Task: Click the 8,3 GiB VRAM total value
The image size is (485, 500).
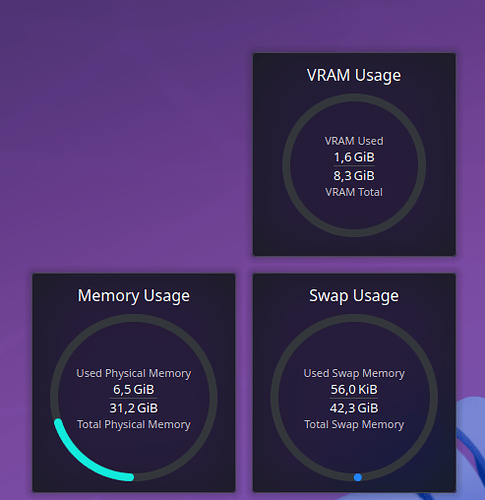Action: coord(354,176)
